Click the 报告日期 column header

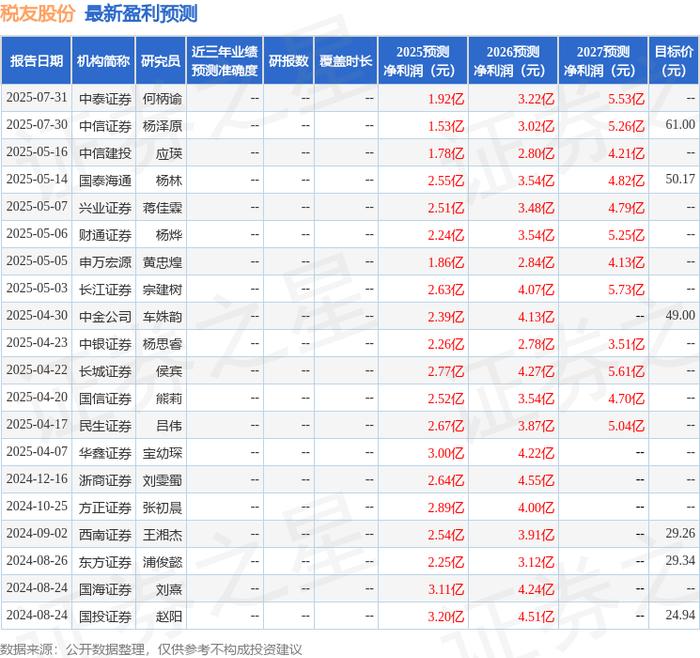[x=36, y=61]
